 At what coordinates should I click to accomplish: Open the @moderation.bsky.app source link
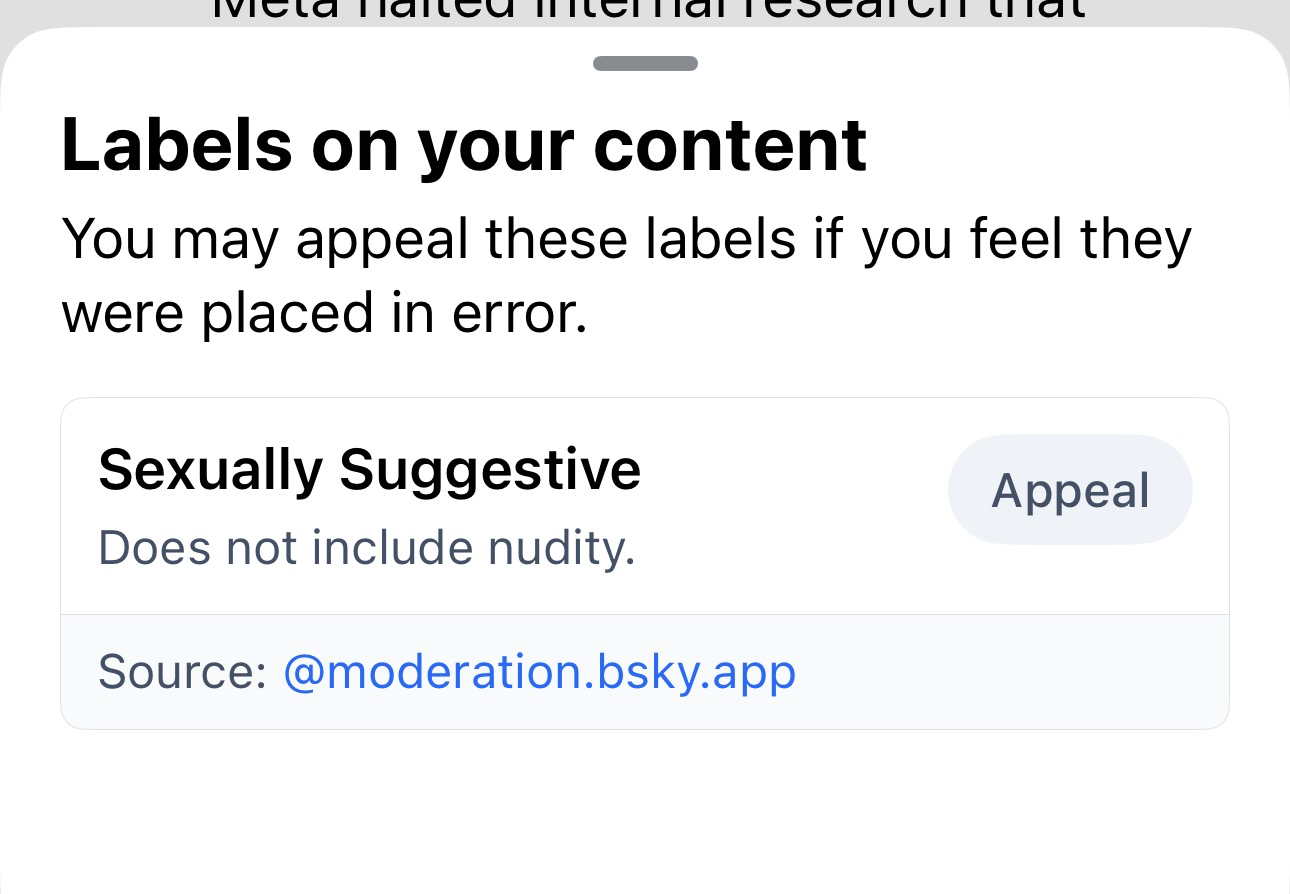(540, 672)
